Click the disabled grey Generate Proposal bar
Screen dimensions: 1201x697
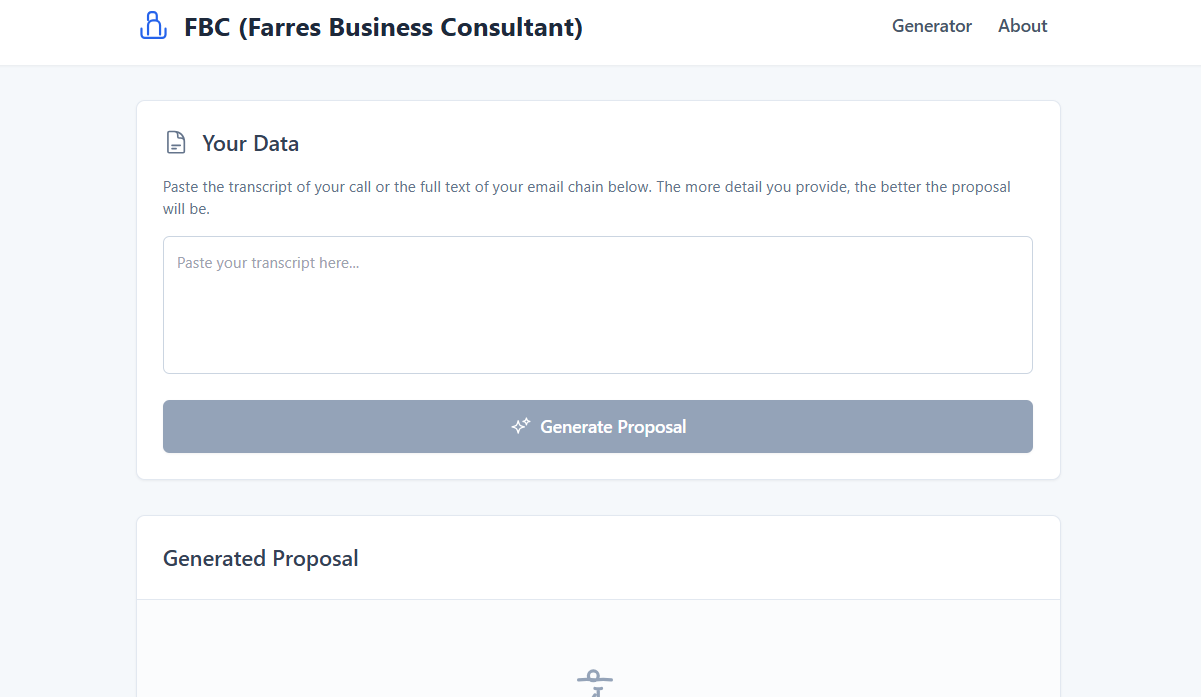tap(597, 426)
